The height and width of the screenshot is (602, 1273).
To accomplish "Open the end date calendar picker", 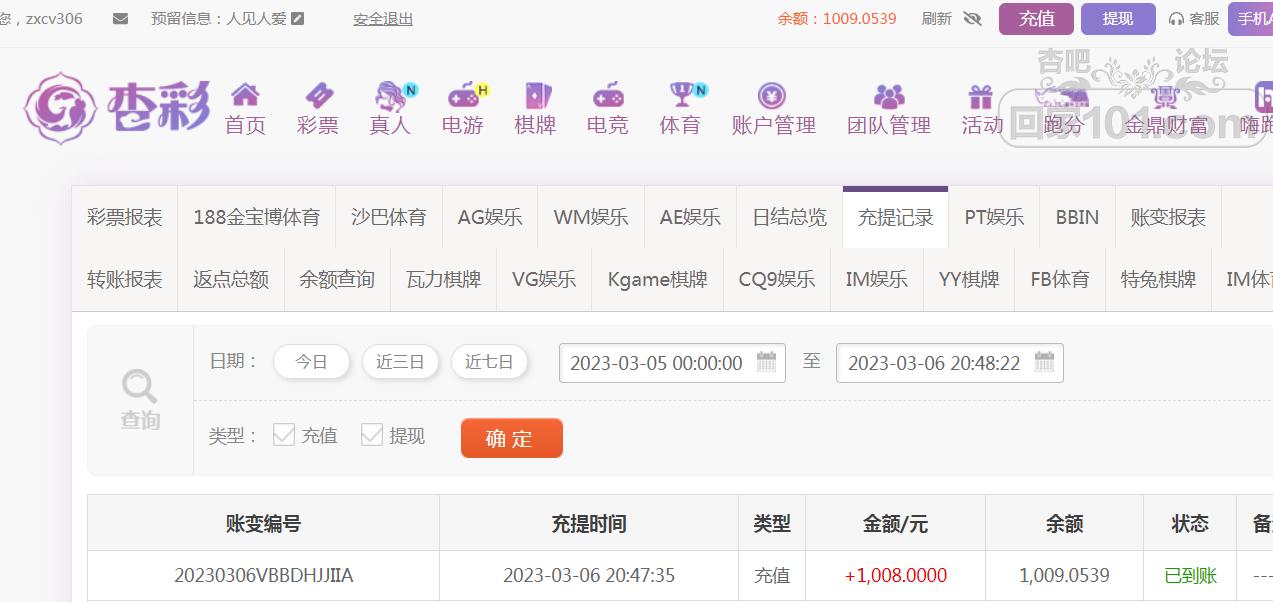I will point(1044,362).
